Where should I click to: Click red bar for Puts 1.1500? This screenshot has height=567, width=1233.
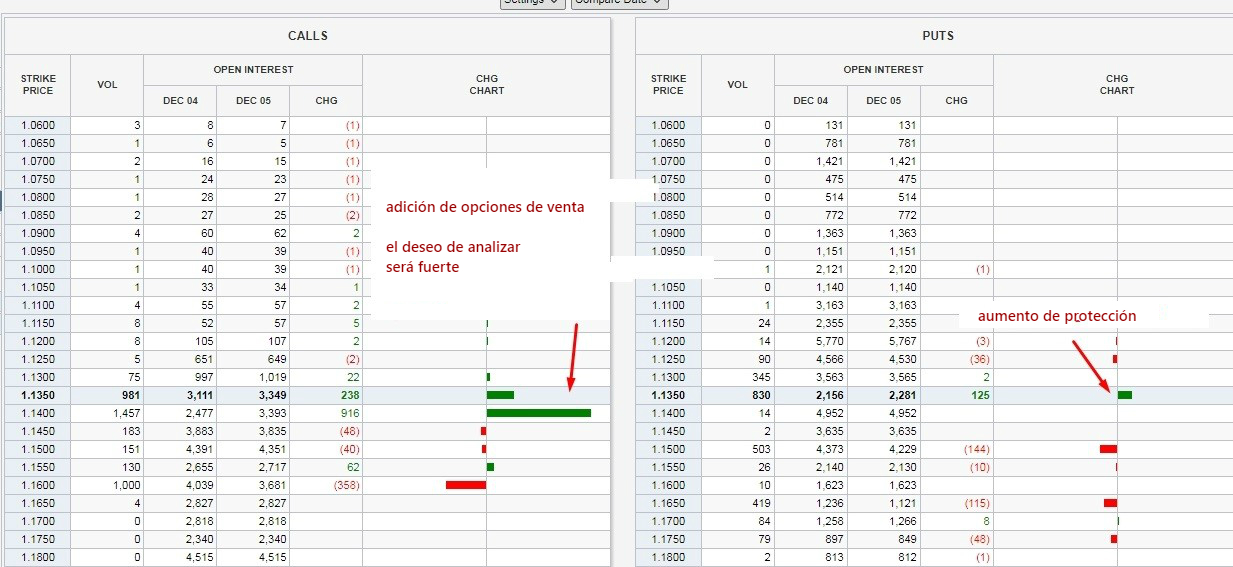[x=1108, y=449]
